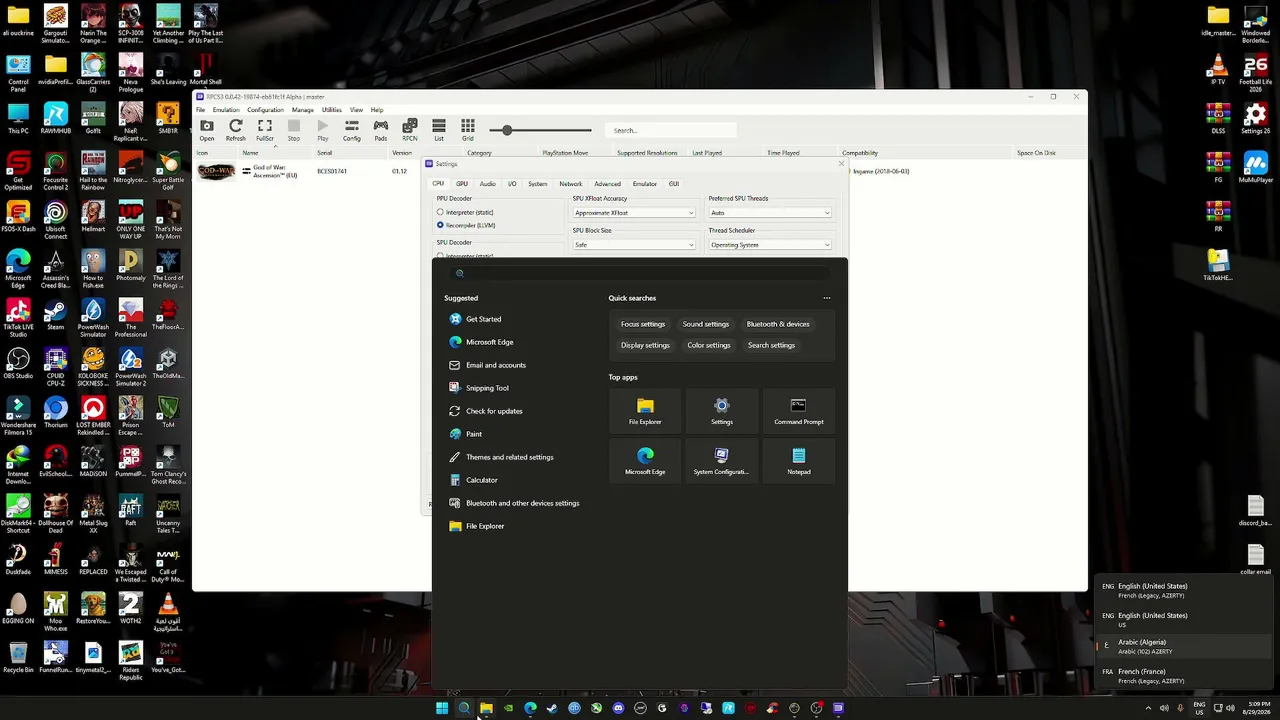Open Discord from the taskbar
The height and width of the screenshot is (720, 1280).
pyautogui.click(x=618, y=708)
